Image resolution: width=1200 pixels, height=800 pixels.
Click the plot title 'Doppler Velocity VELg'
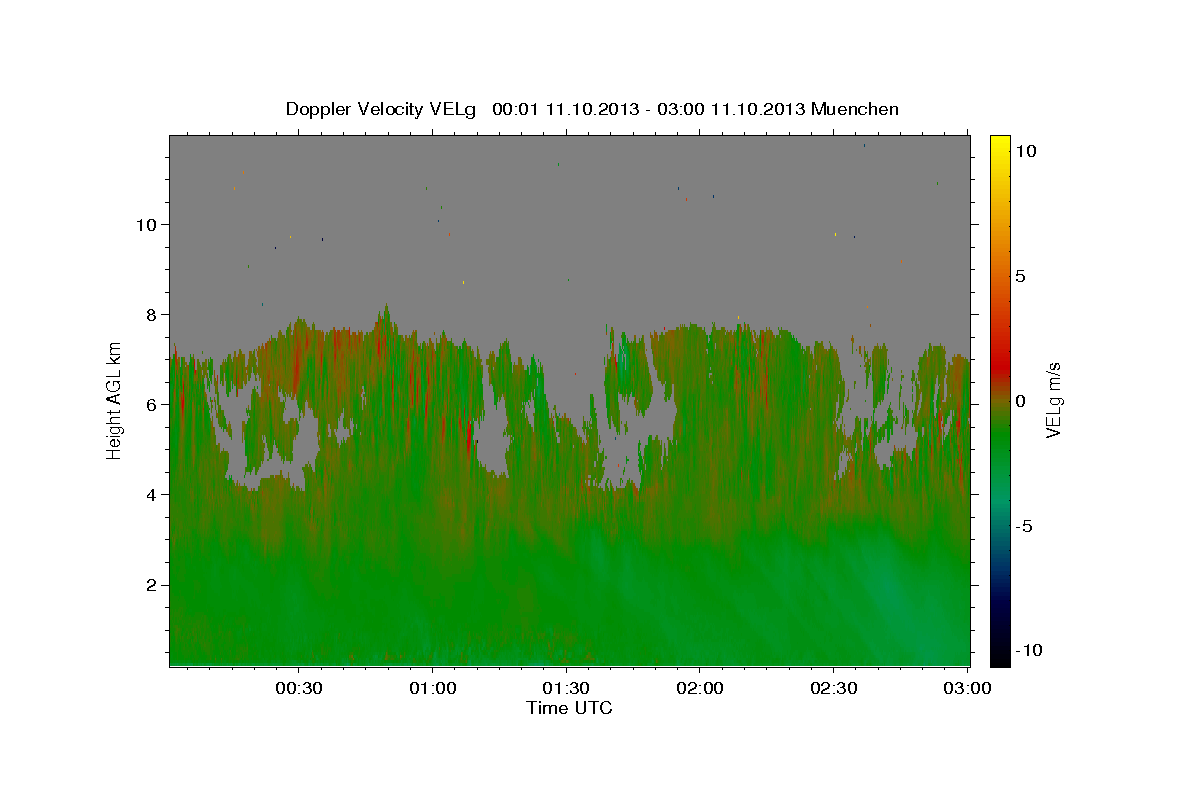click(x=383, y=109)
